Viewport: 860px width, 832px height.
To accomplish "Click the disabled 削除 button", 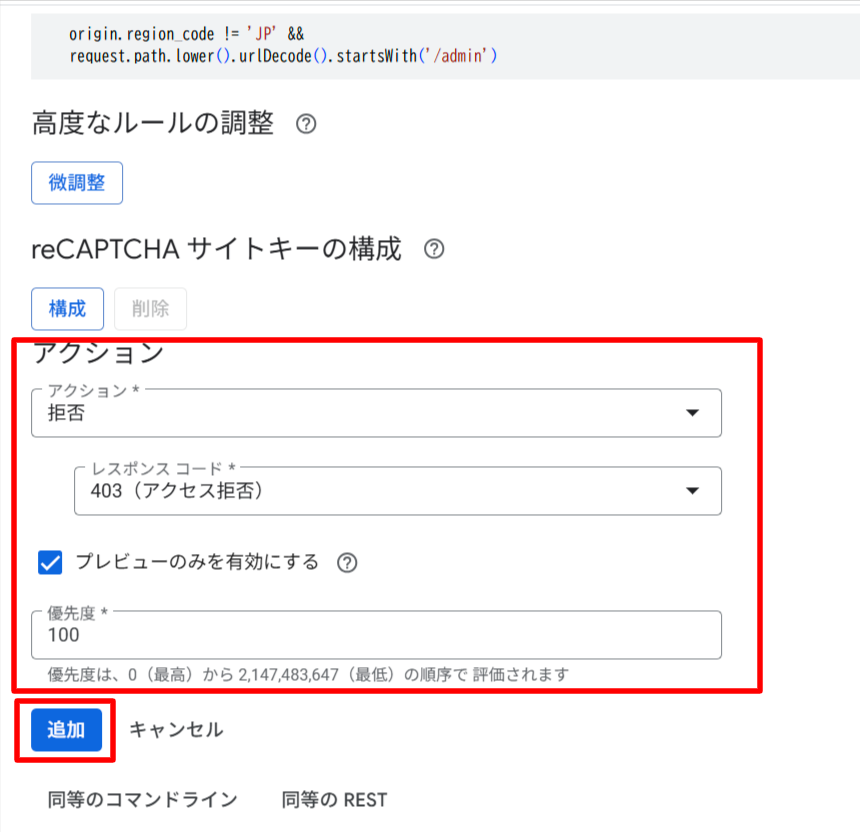I will click(150, 309).
